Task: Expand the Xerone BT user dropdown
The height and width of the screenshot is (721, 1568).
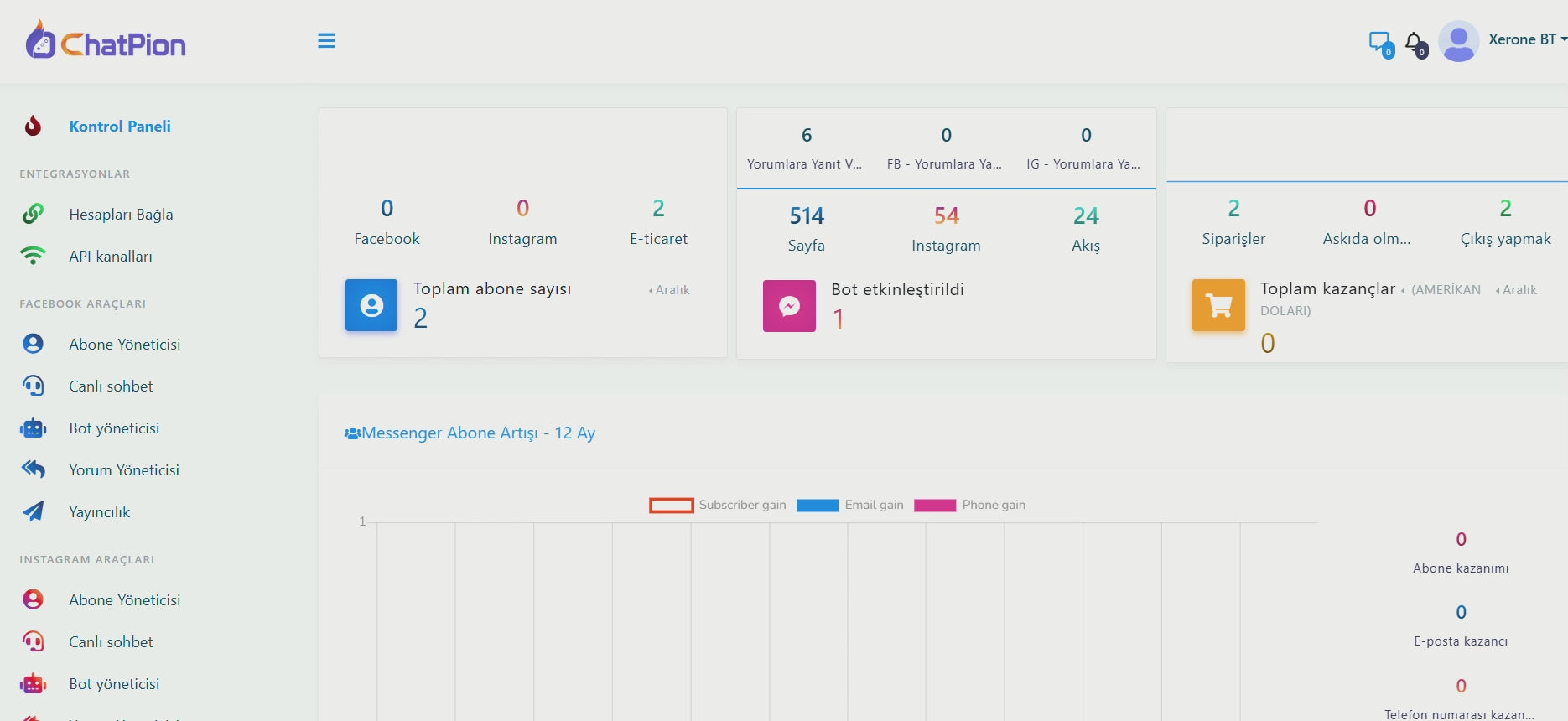Action: (1527, 39)
